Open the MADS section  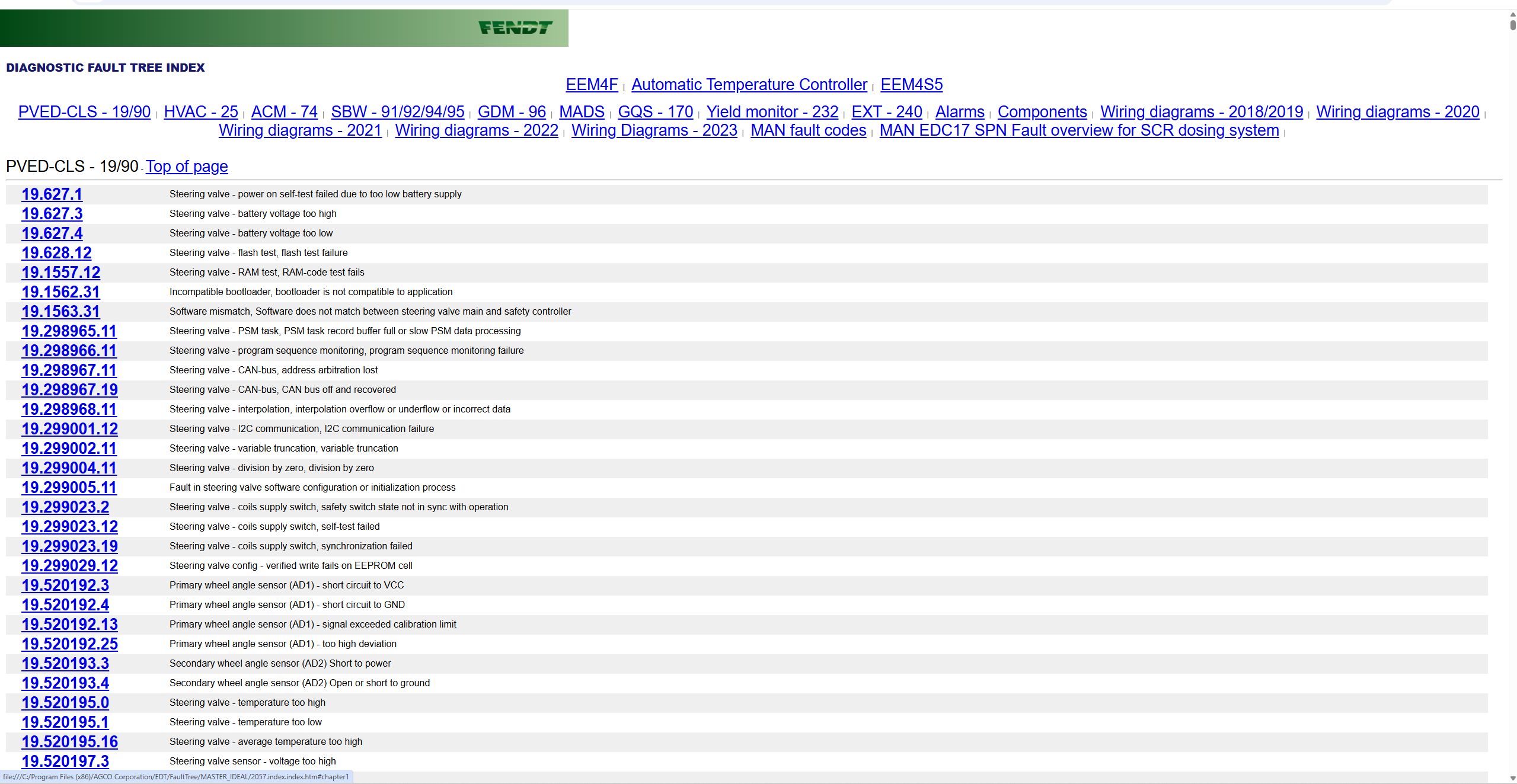tap(581, 111)
